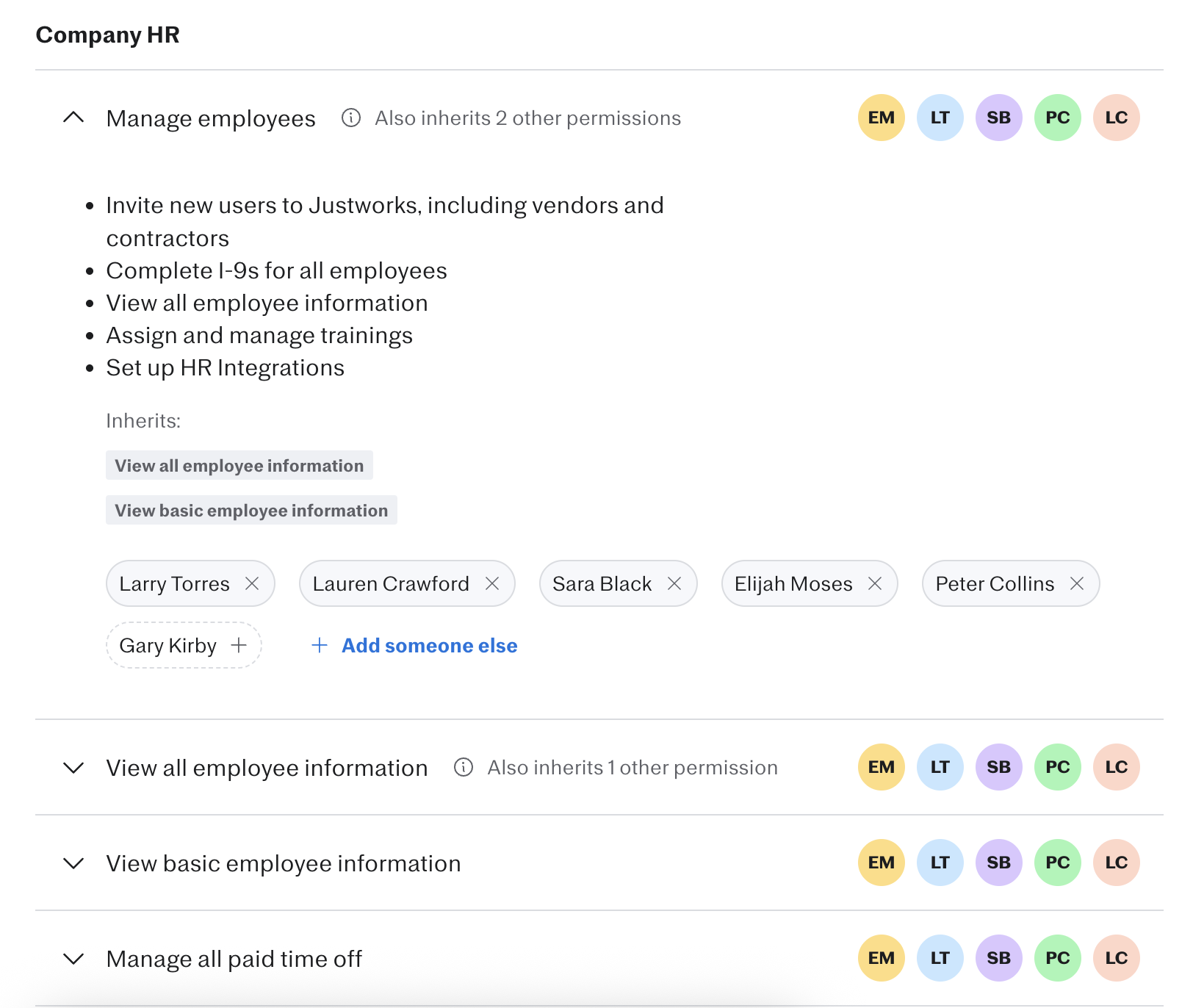Click LC avatar in Manage employees row

coord(1117,118)
